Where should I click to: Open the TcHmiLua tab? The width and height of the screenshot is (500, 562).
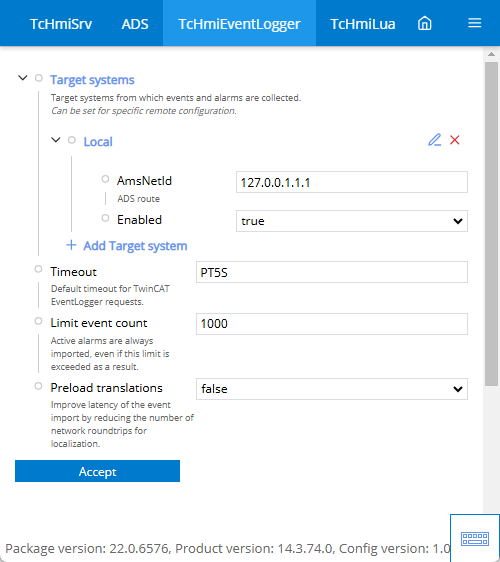pyautogui.click(x=362, y=24)
